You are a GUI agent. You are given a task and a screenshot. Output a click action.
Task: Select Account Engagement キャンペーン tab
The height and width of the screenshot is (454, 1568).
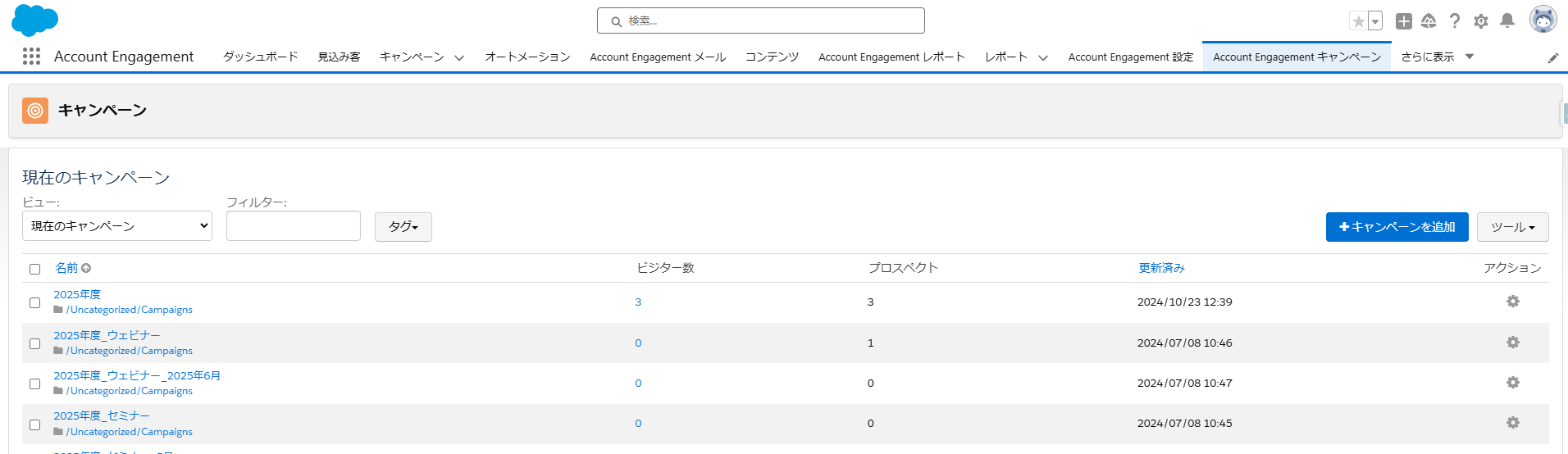pos(1297,57)
